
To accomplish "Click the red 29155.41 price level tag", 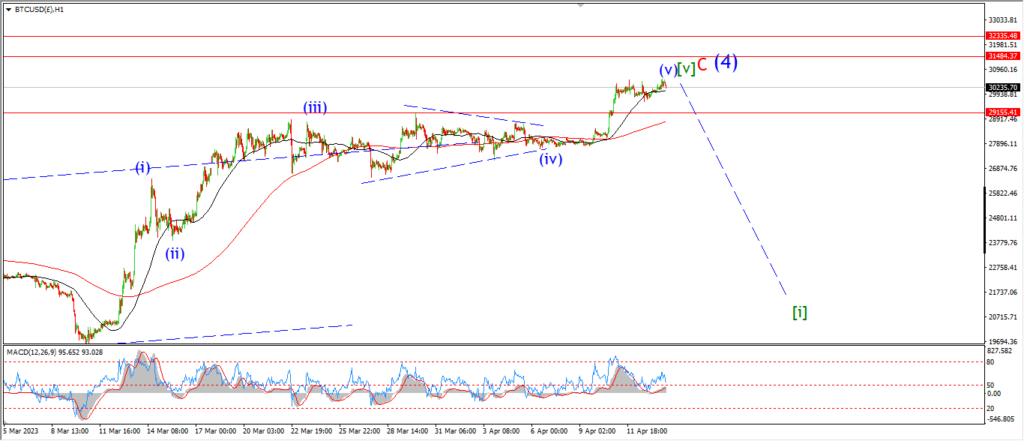I will click(x=1003, y=112).
